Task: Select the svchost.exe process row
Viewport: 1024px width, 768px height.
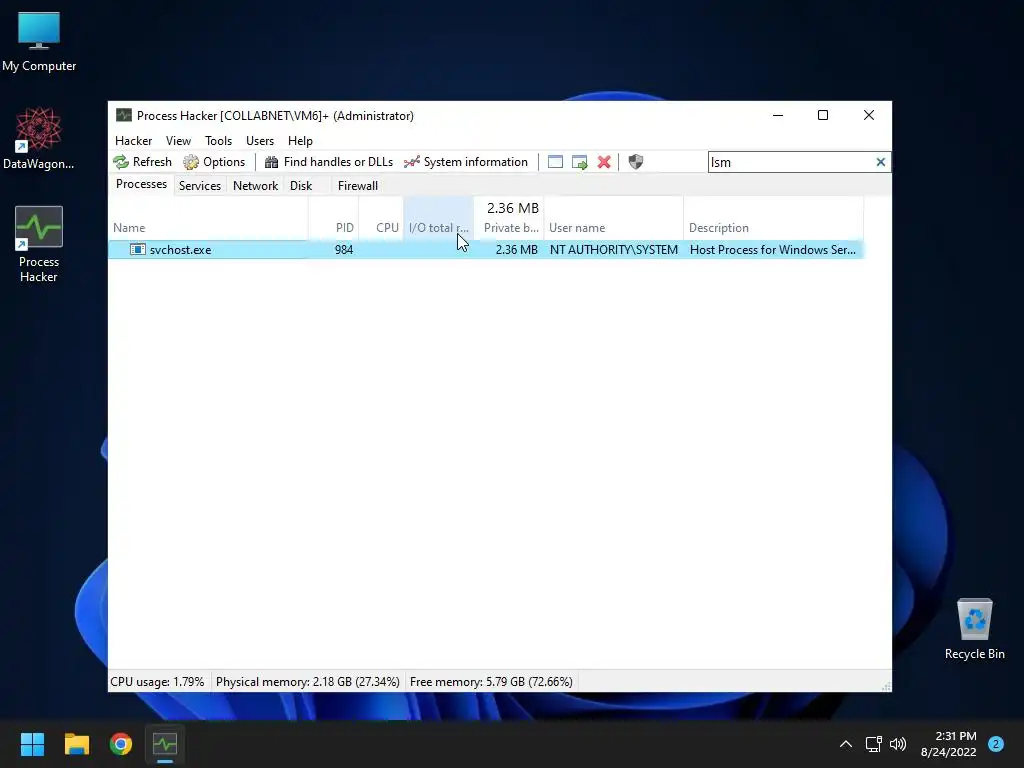Action: [x=486, y=249]
